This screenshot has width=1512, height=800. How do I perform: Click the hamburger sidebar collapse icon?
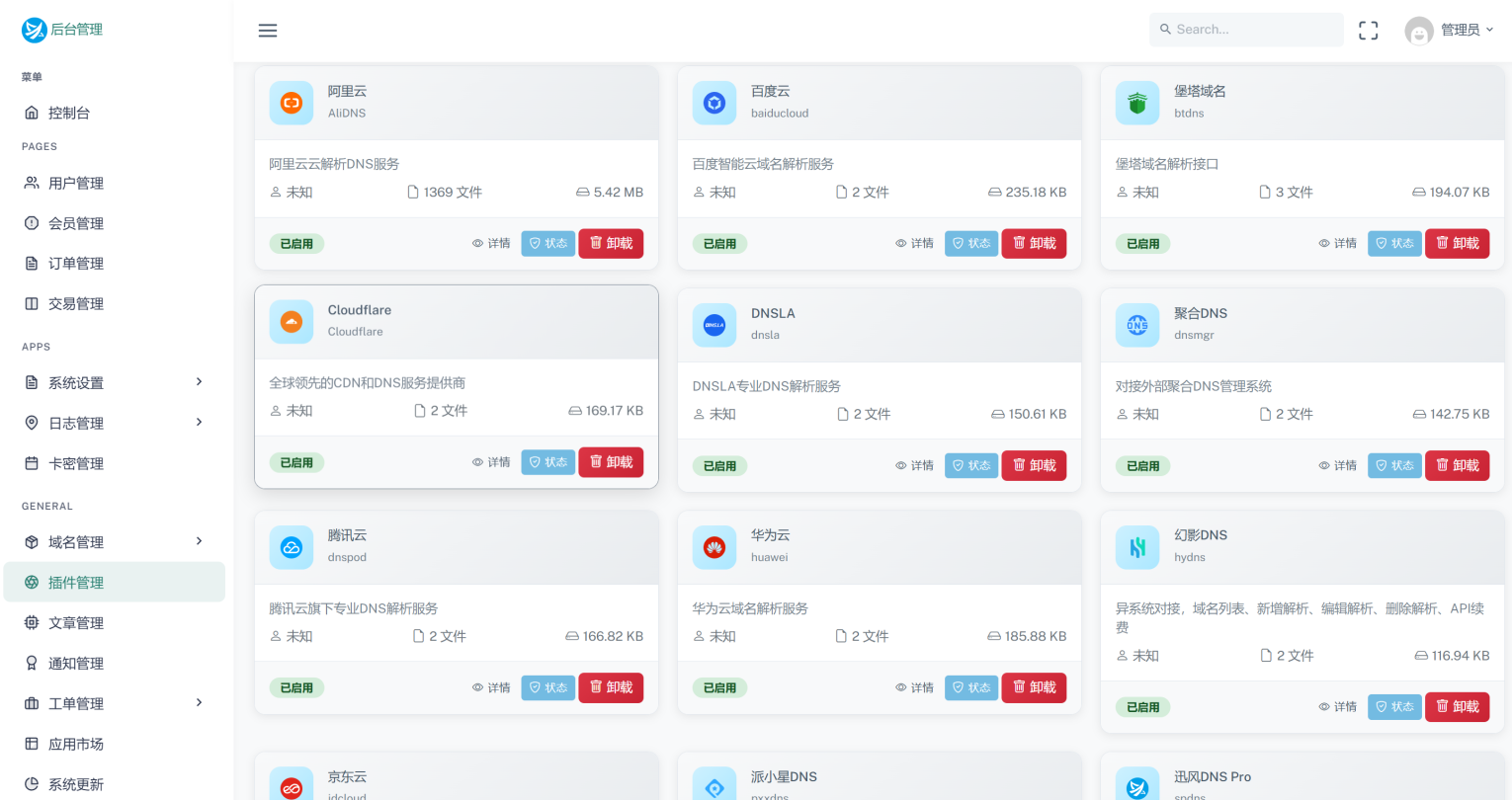click(267, 30)
